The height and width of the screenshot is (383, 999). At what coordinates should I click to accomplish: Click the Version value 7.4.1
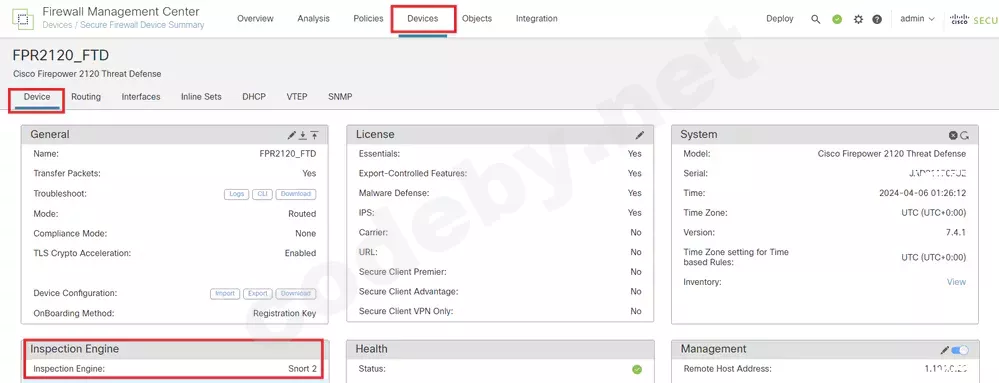(956, 232)
